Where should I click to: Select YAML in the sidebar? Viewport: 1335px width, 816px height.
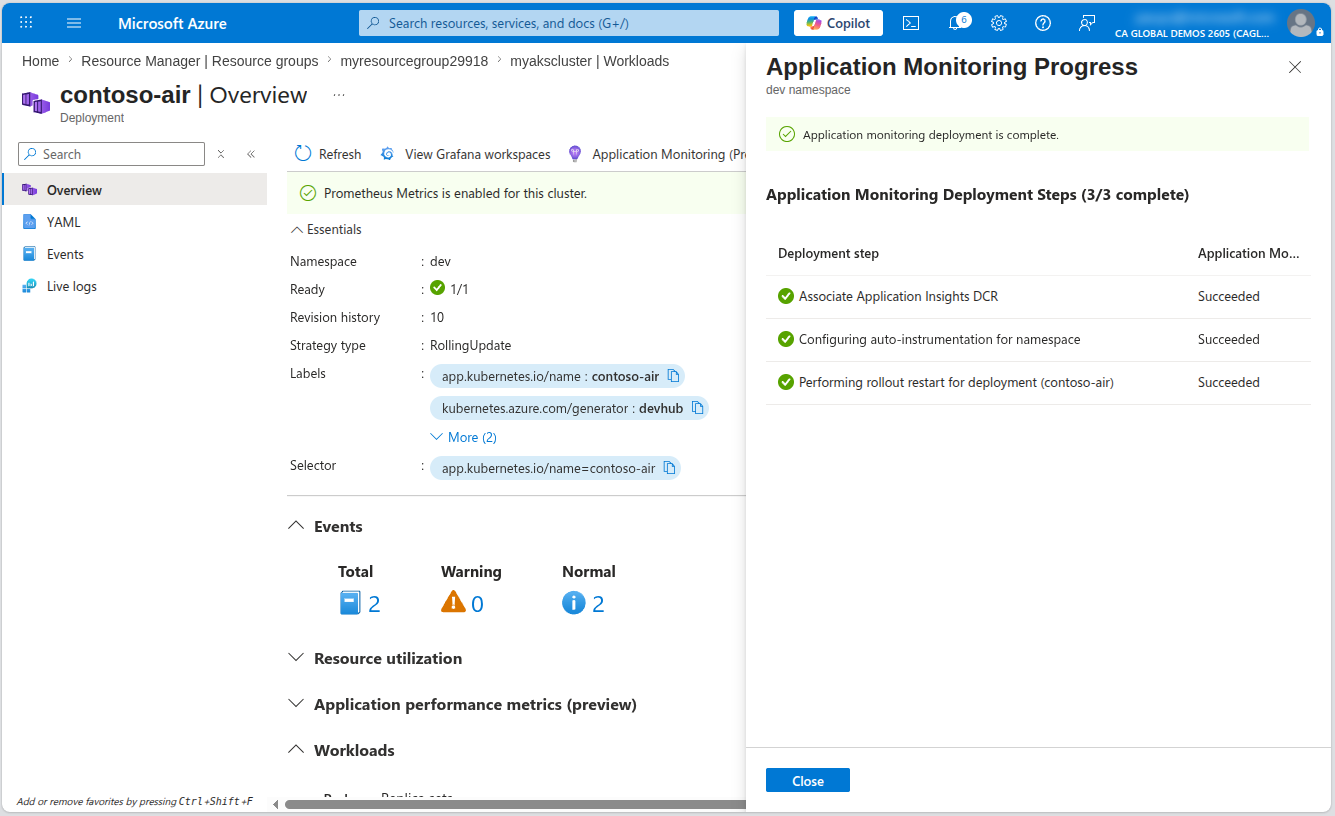pos(134,222)
